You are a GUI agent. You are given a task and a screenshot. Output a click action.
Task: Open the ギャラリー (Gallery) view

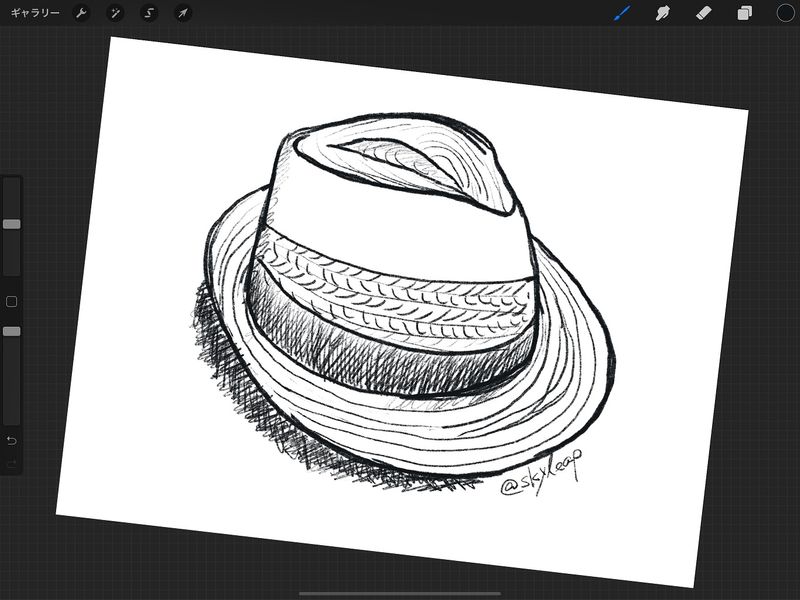(35, 13)
